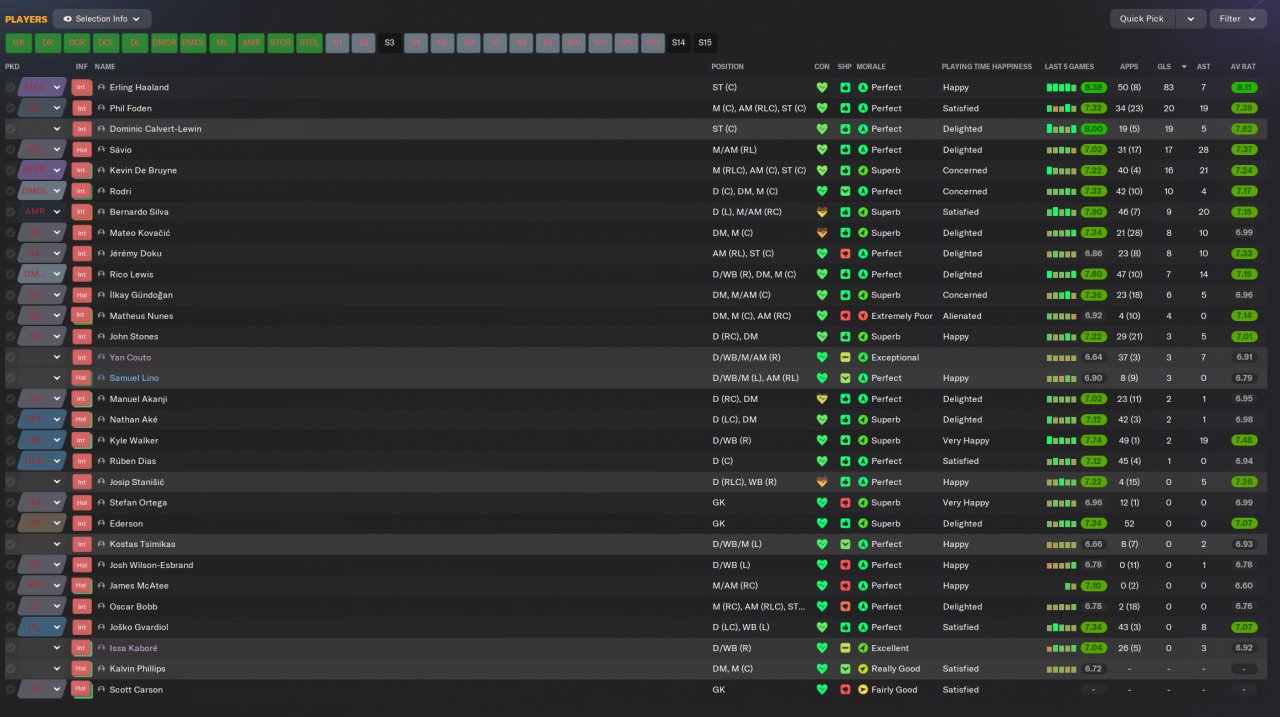The width and height of the screenshot is (1280, 717).
Task: Select the DMCR position slot
Action: 164,43
